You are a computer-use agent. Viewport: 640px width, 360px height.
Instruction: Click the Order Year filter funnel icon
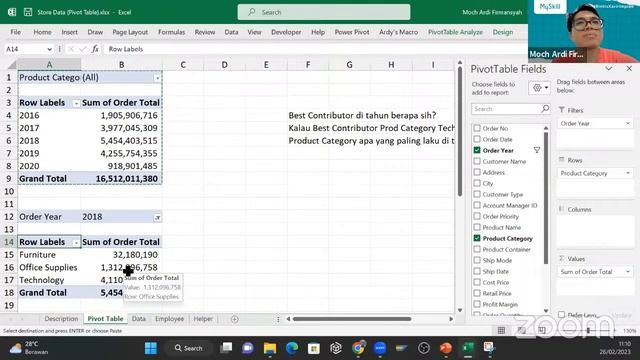(x=537, y=150)
